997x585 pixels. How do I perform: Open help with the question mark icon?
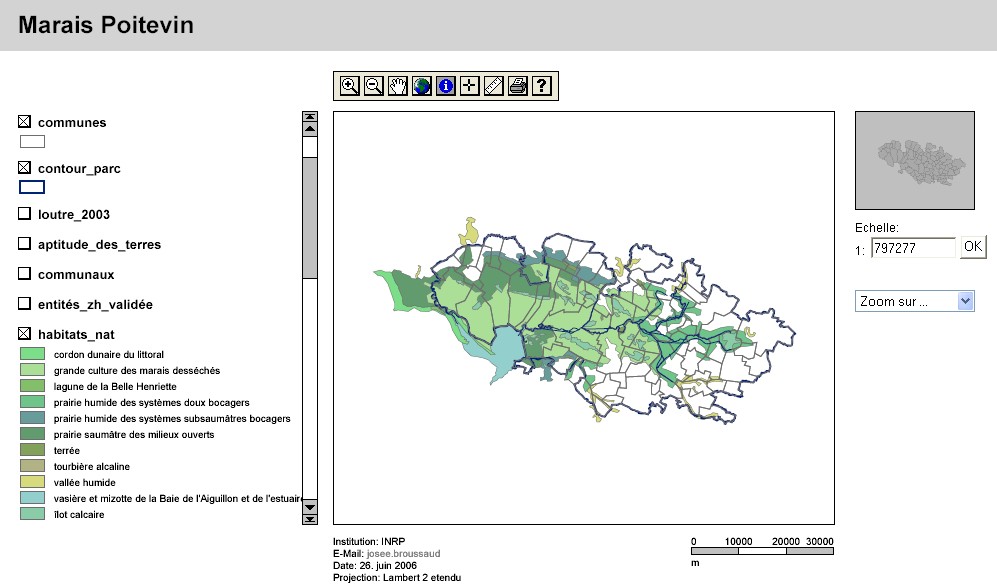(x=542, y=86)
